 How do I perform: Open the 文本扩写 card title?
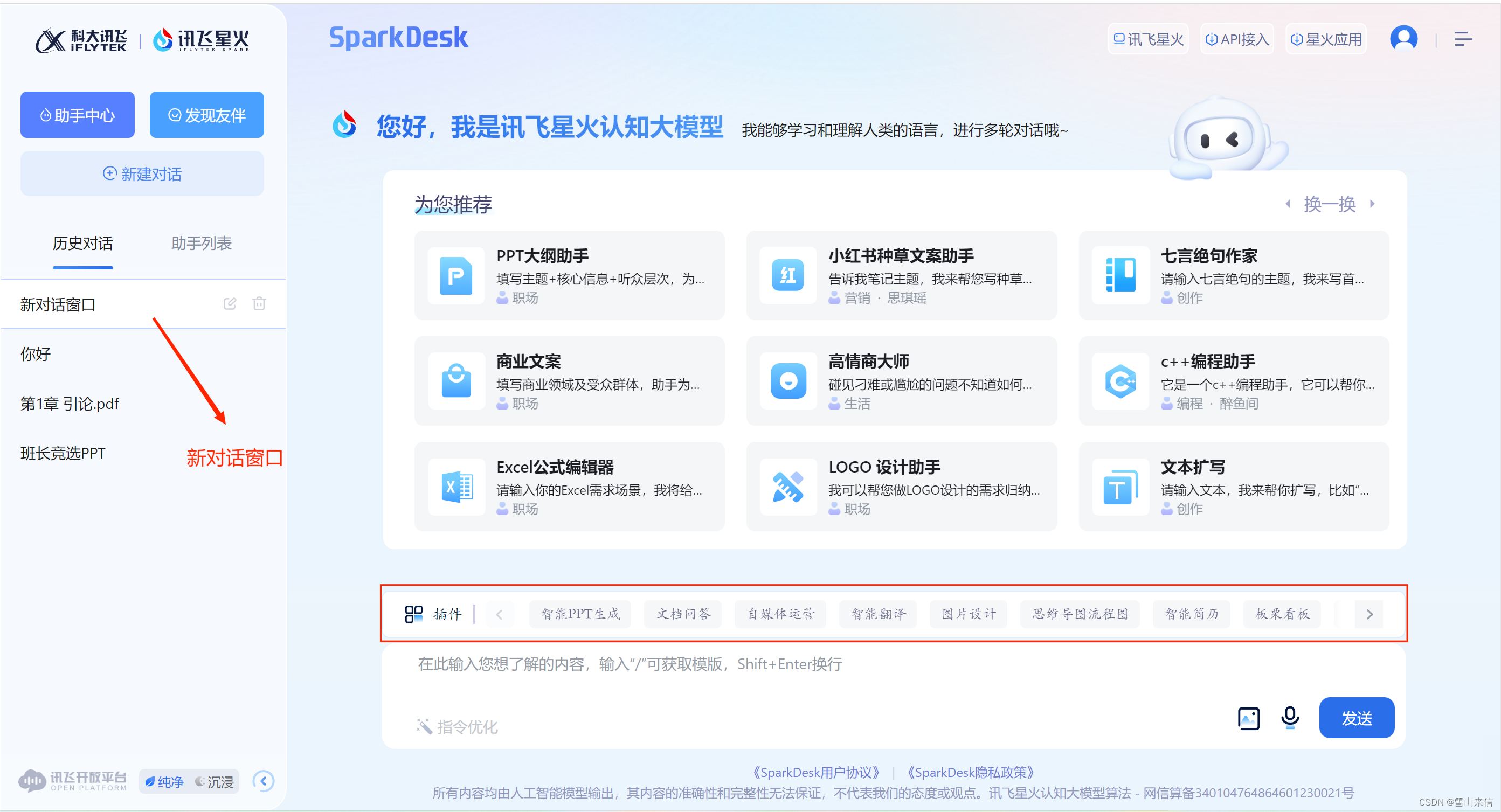point(1193,467)
